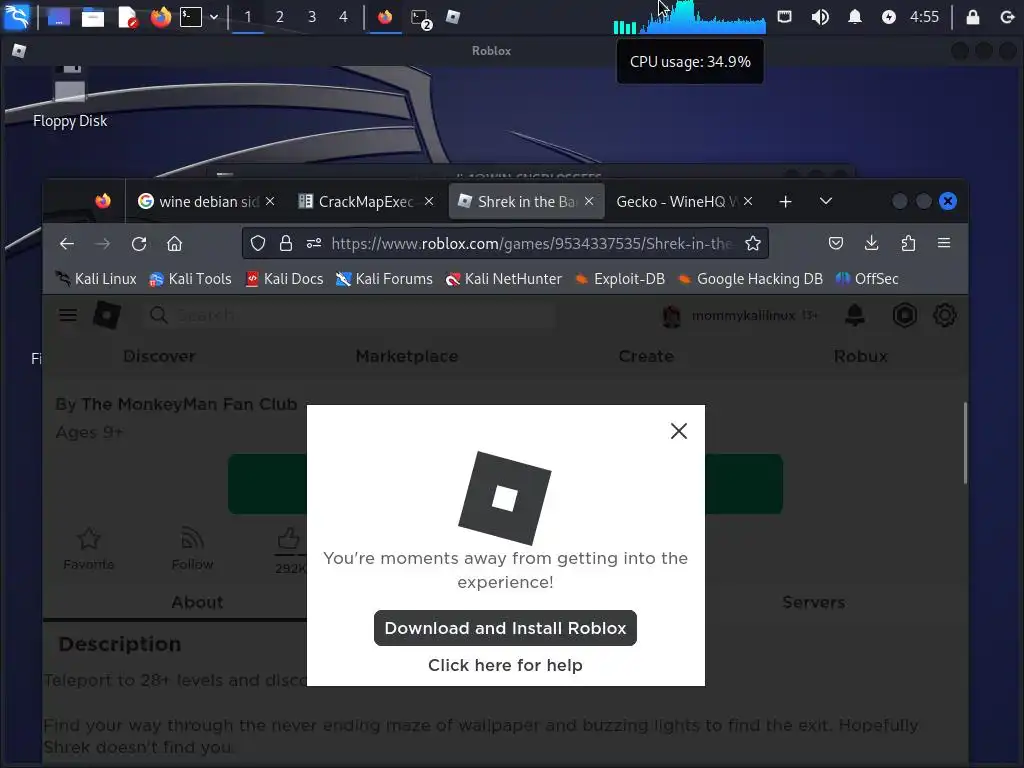The image size is (1024, 768).
Task: Launch Firefox from the panel launcher
Action: tap(160, 17)
